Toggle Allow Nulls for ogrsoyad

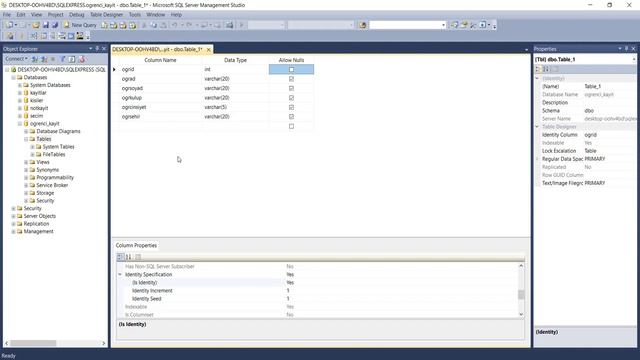tap(291, 88)
